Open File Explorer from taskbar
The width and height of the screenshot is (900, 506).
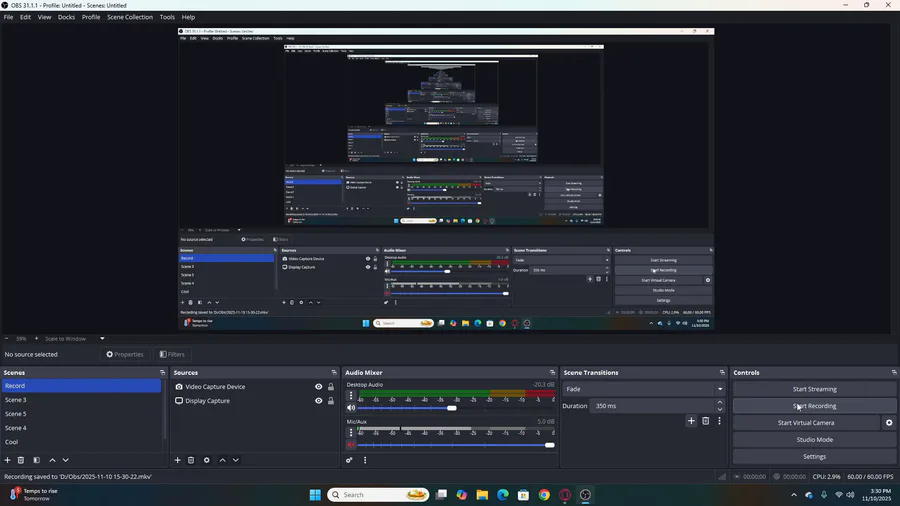click(x=482, y=495)
